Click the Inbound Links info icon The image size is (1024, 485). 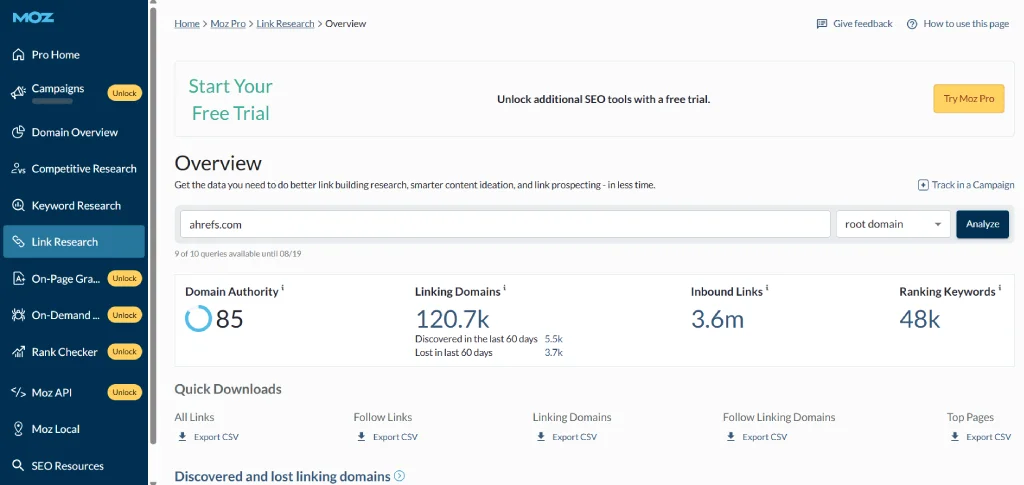[x=767, y=288]
